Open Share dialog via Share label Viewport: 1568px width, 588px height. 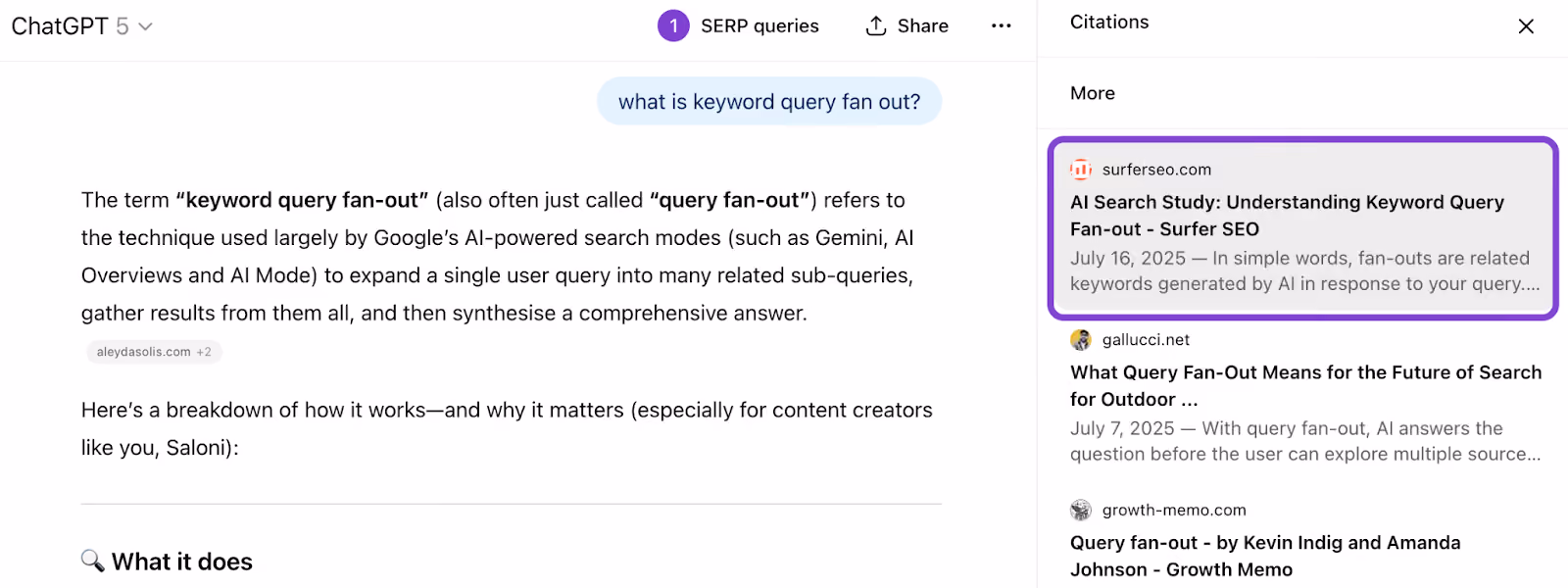click(x=922, y=26)
